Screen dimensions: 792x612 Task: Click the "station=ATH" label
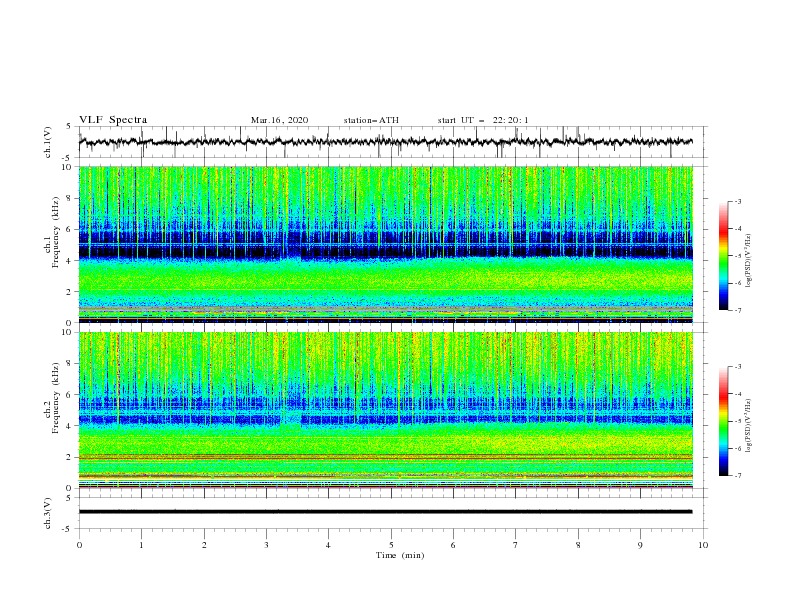(x=371, y=120)
